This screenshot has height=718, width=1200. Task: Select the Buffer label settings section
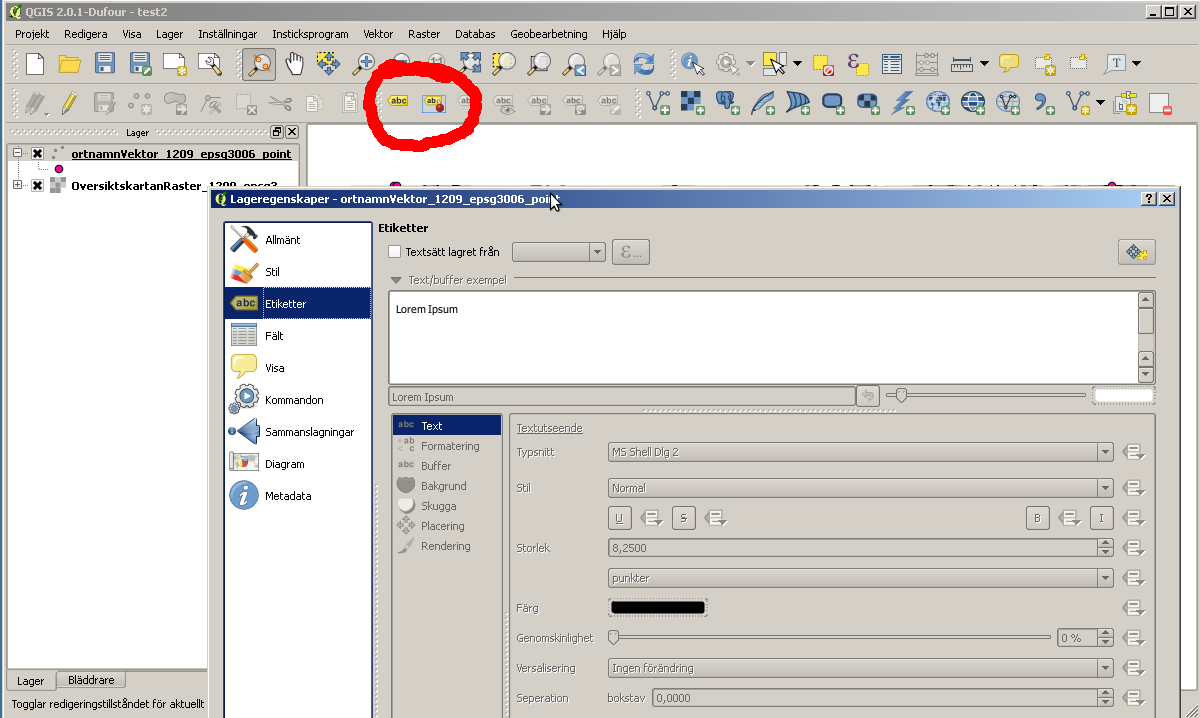(x=447, y=466)
